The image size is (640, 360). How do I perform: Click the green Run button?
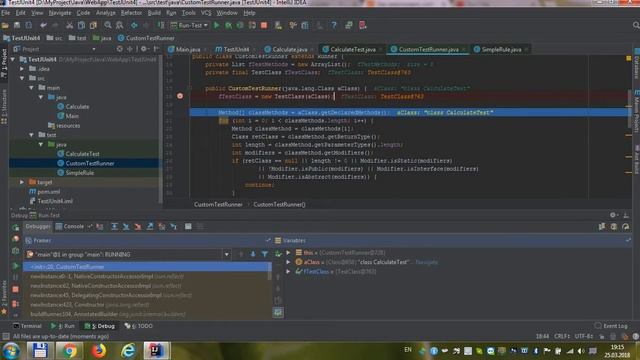tap(217, 25)
